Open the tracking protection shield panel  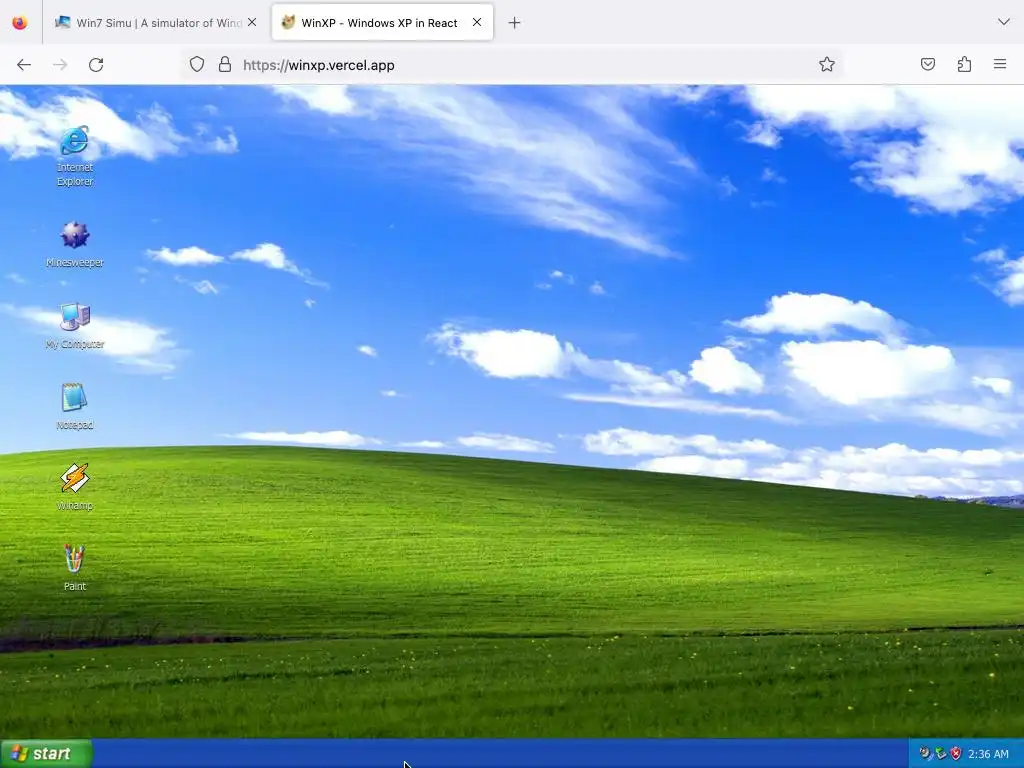(197, 65)
